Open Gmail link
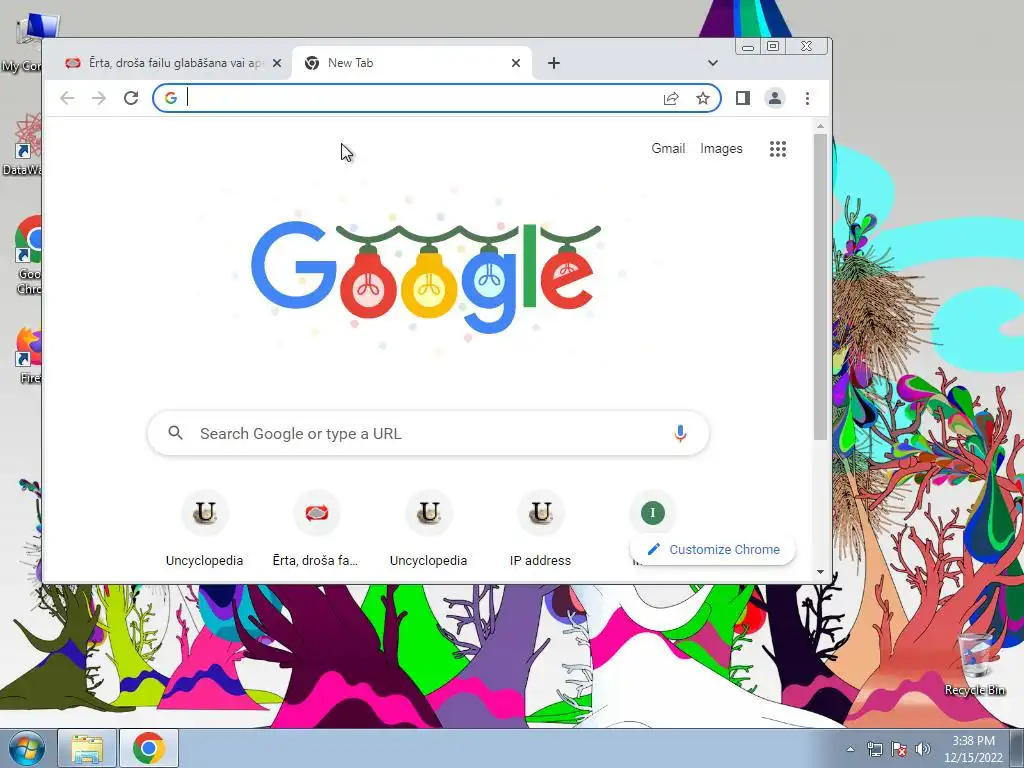Viewport: 1024px width, 768px height. (x=668, y=148)
